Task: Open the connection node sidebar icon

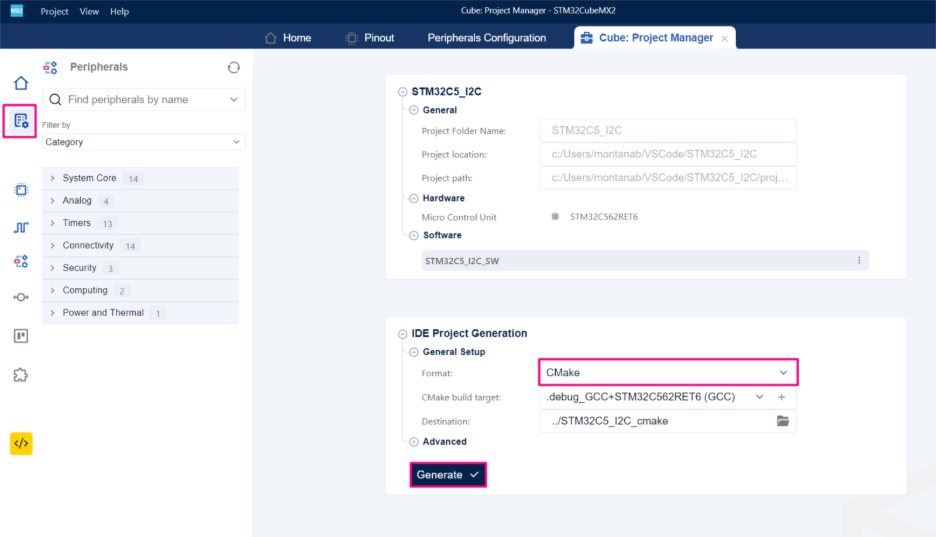Action: (x=21, y=297)
